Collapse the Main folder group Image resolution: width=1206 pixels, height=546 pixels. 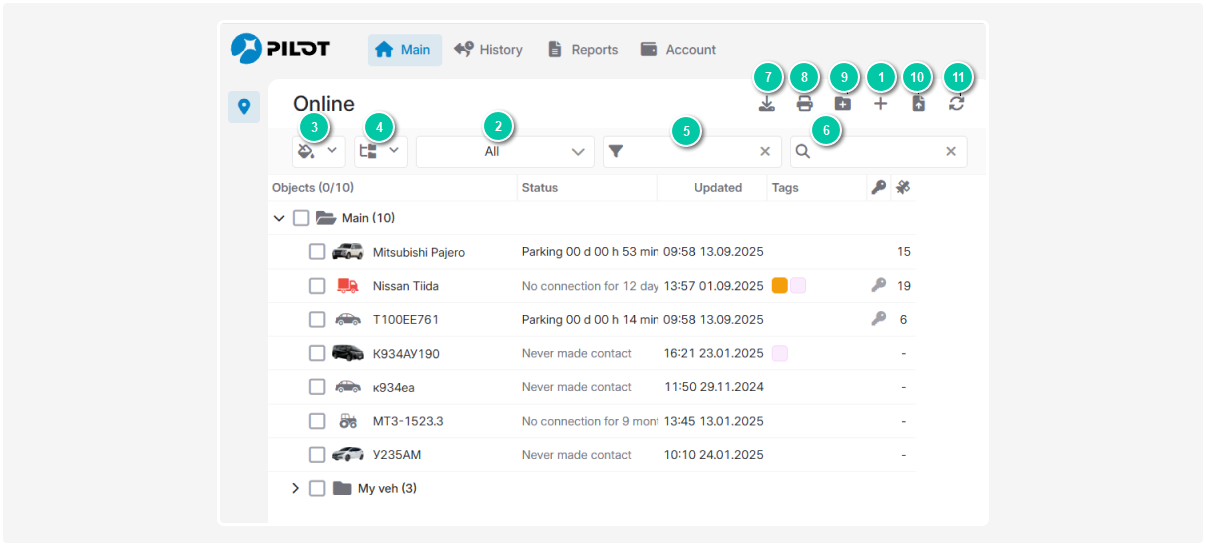pyautogui.click(x=279, y=218)
